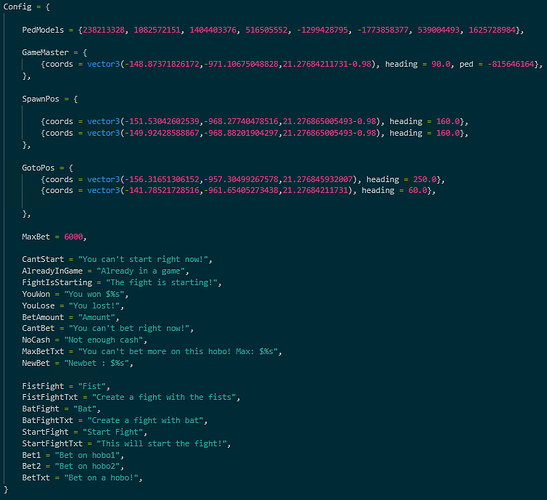This screenshot has height=500, width=547.
Task: Click the MaxBet value 6000
Action: 73,237
